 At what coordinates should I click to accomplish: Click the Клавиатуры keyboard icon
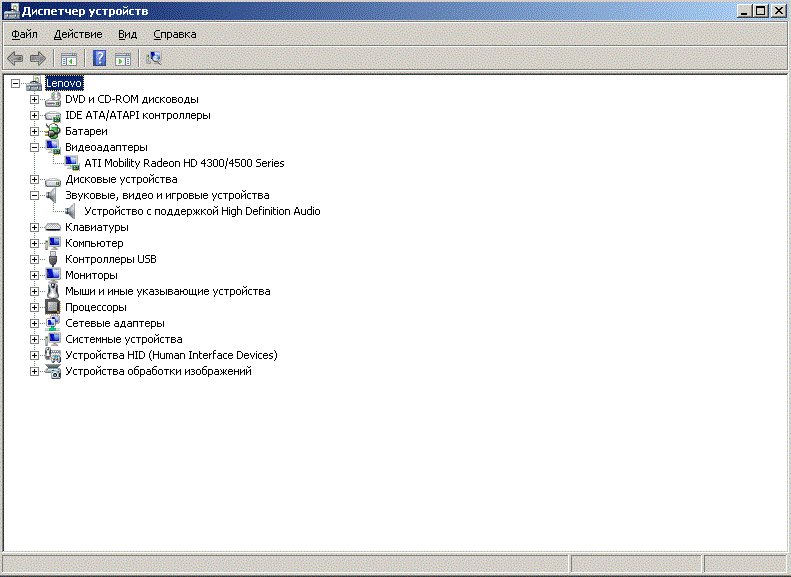pyautogui.click(x=53, y=227)
